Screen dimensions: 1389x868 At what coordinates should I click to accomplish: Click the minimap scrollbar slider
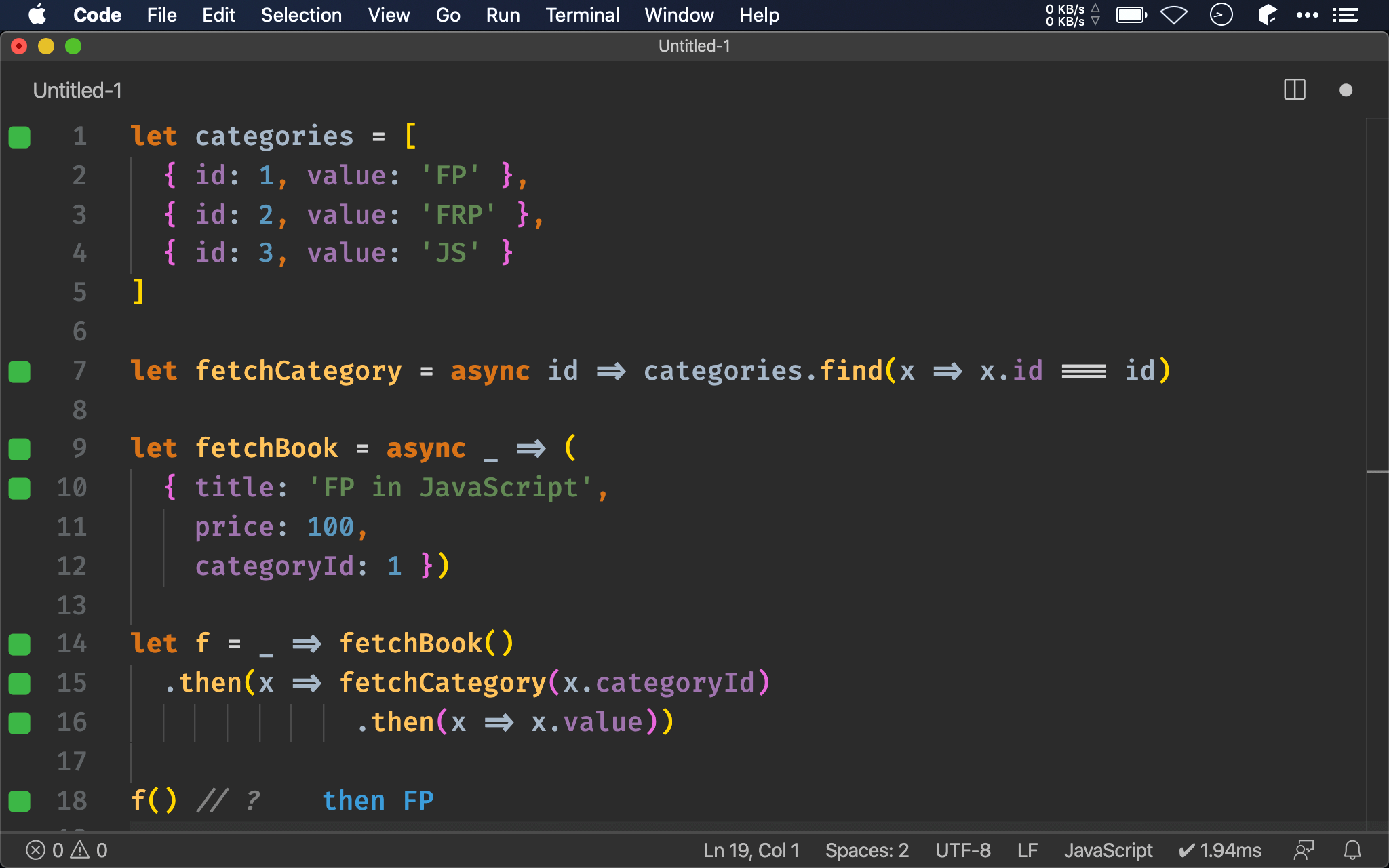[1377, 471]
